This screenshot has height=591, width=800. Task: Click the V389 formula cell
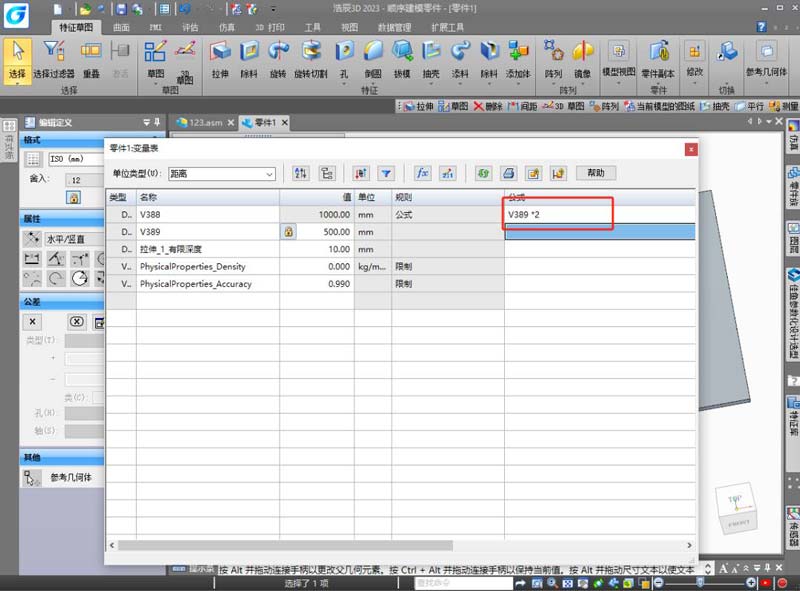pos(598,232)
